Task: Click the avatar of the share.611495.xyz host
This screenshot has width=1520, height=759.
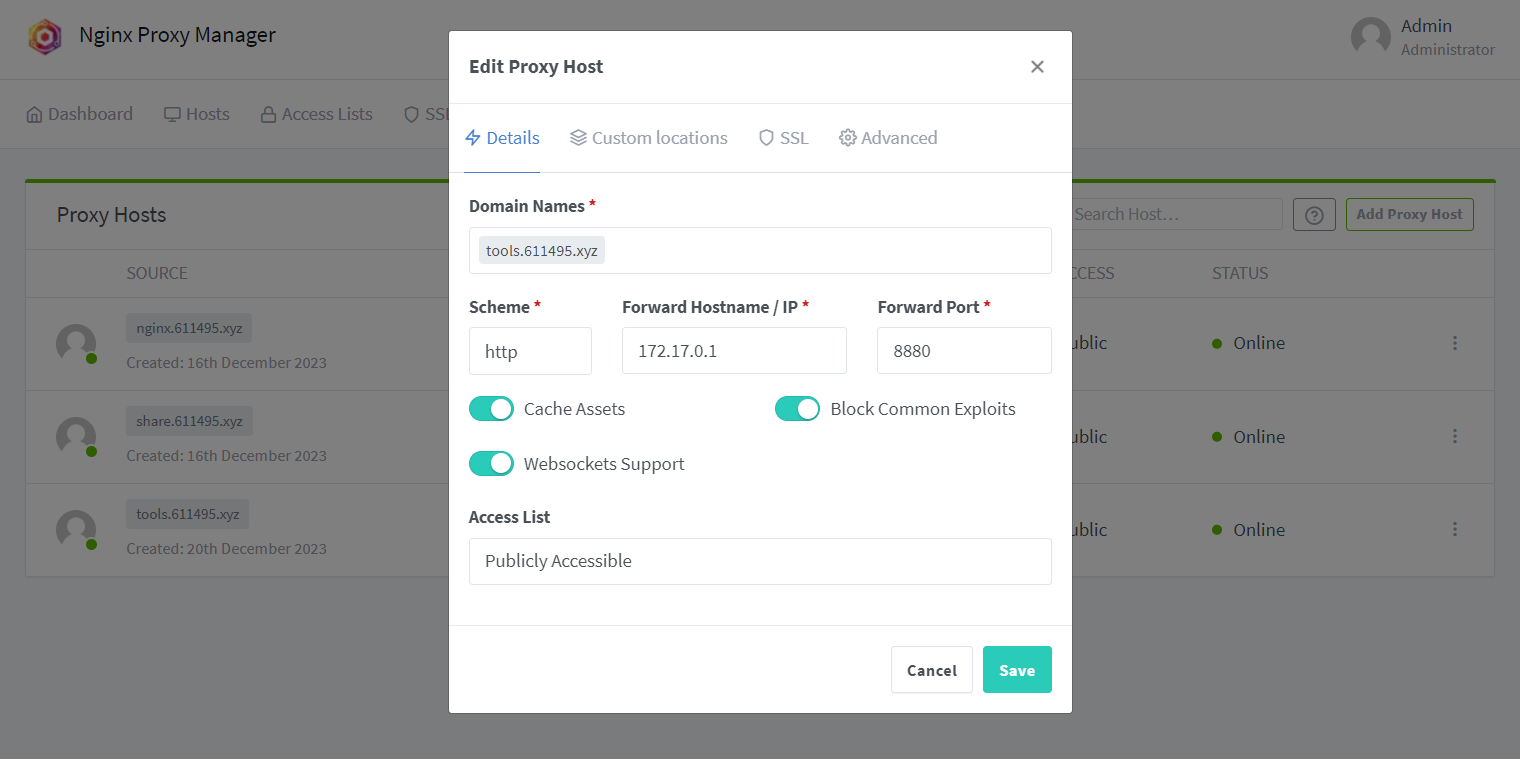Action: click(x=76, y=437)
